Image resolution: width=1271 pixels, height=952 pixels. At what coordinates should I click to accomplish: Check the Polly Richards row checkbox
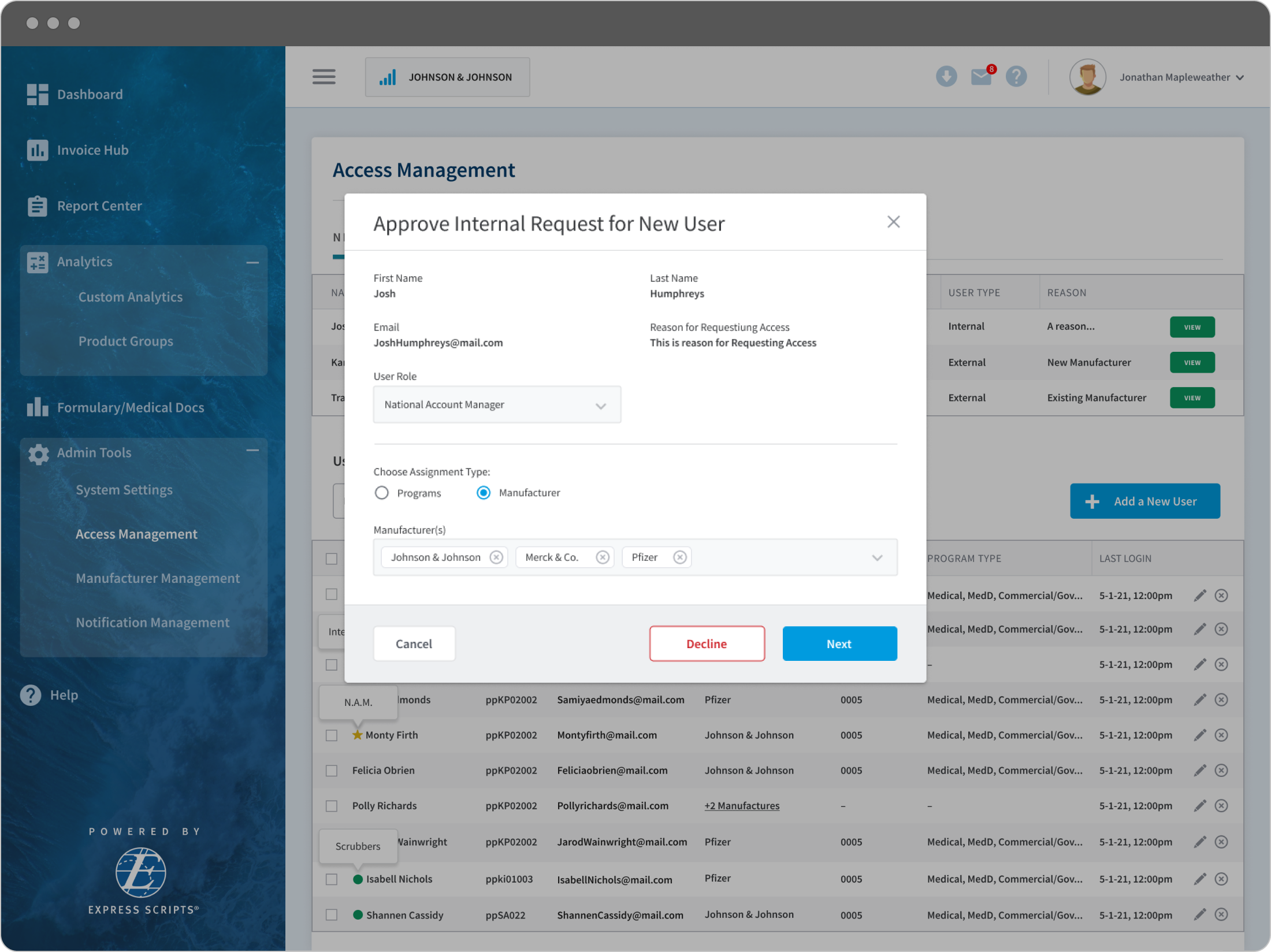(332, 806)
